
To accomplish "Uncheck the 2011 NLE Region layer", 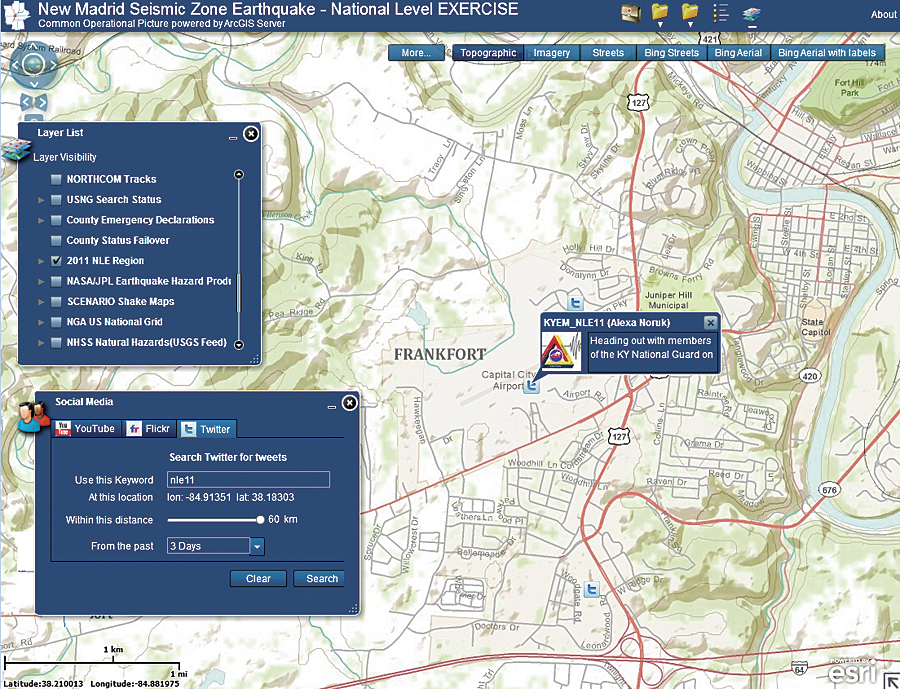I will [56, 261].
